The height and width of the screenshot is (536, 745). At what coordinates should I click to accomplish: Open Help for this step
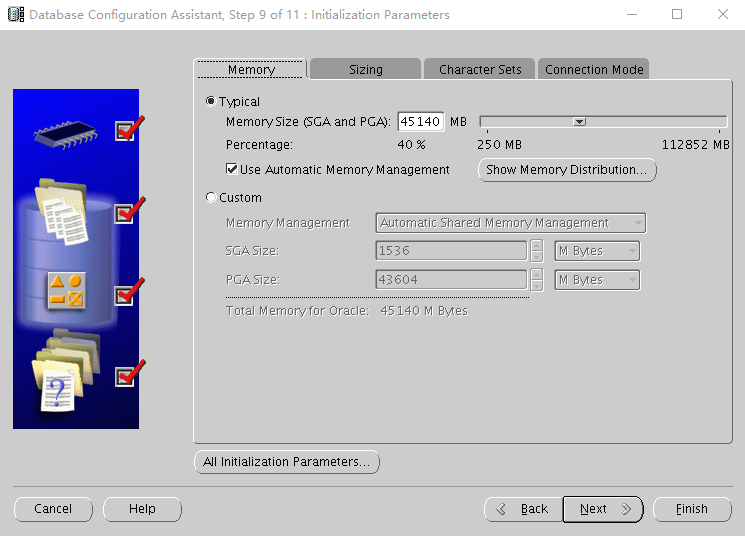142,509
